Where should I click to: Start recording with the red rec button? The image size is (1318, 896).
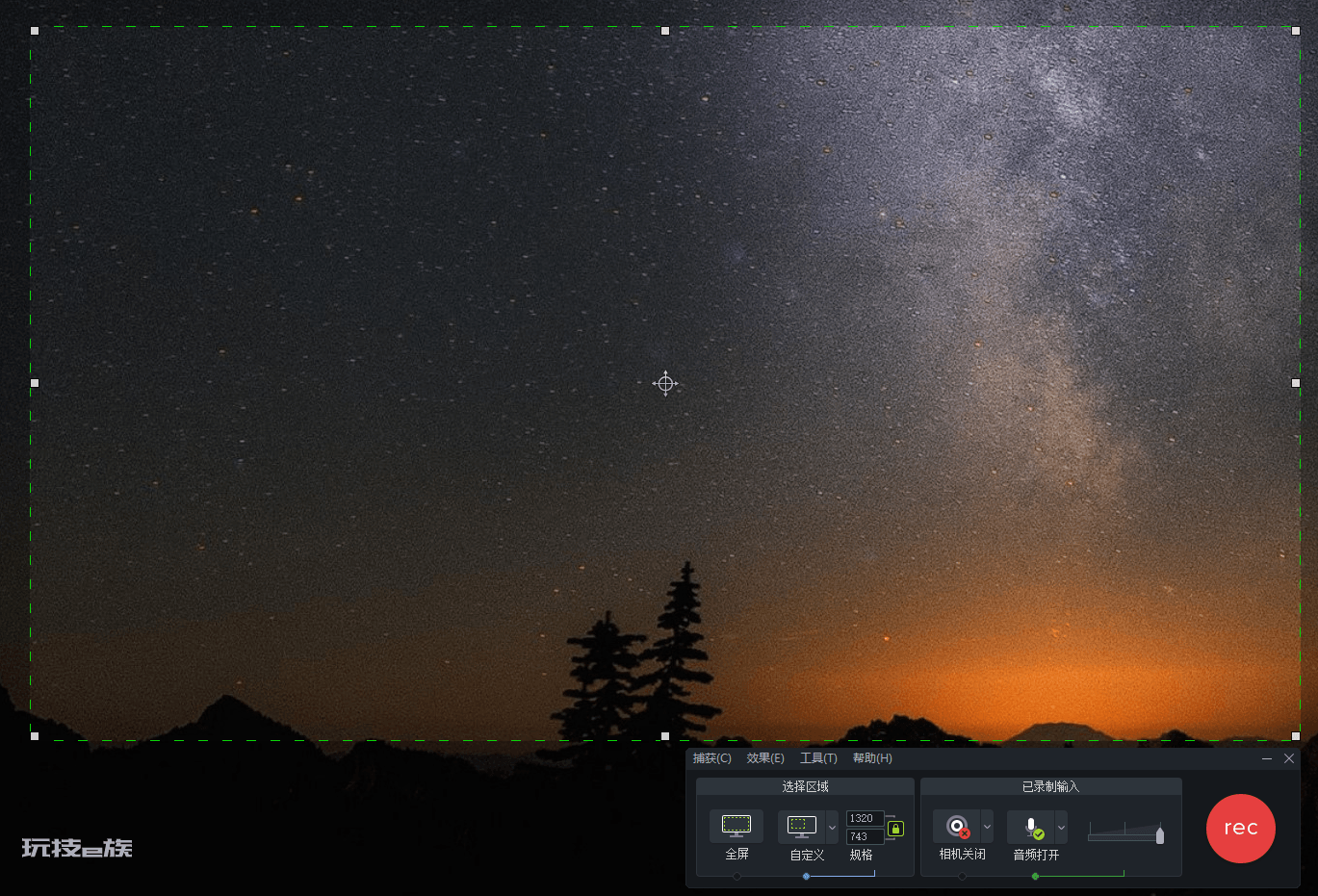coord(1241,829)
